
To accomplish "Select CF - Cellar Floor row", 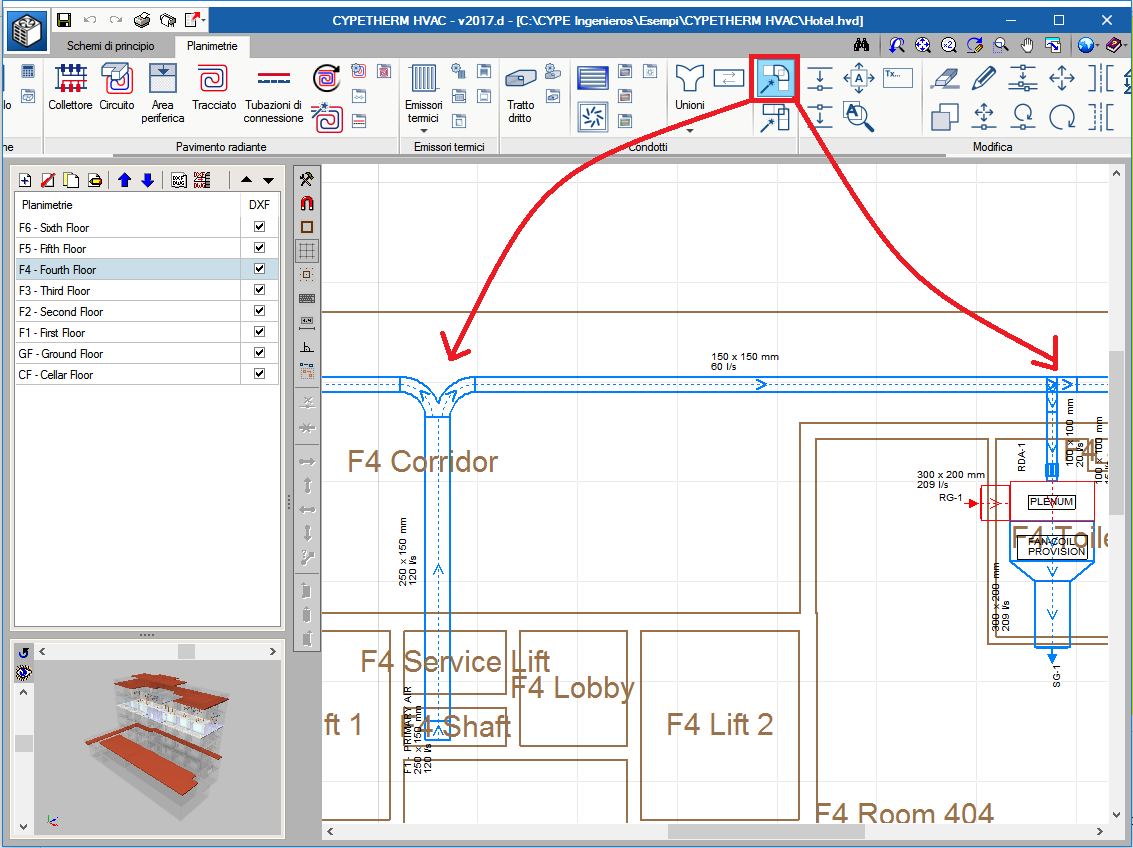I will pos(147,374).
